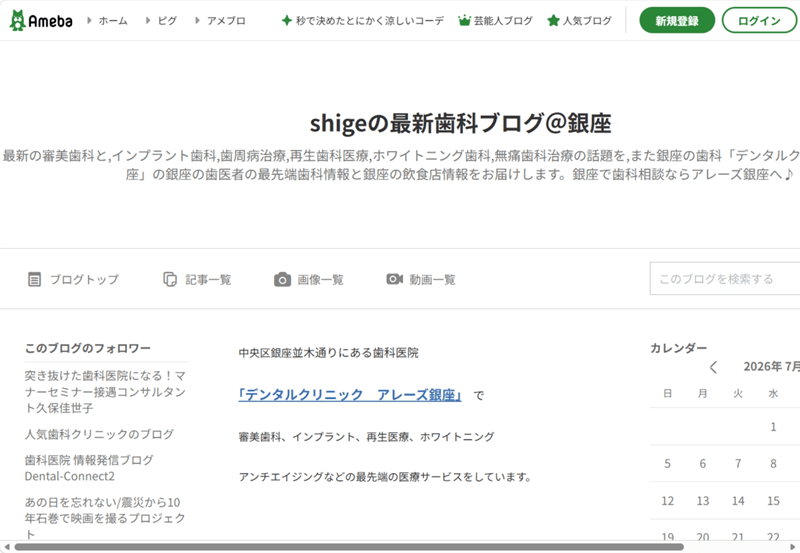Open follower 歯科医院 情報発信ブログ Dental-Connect2

89,468
